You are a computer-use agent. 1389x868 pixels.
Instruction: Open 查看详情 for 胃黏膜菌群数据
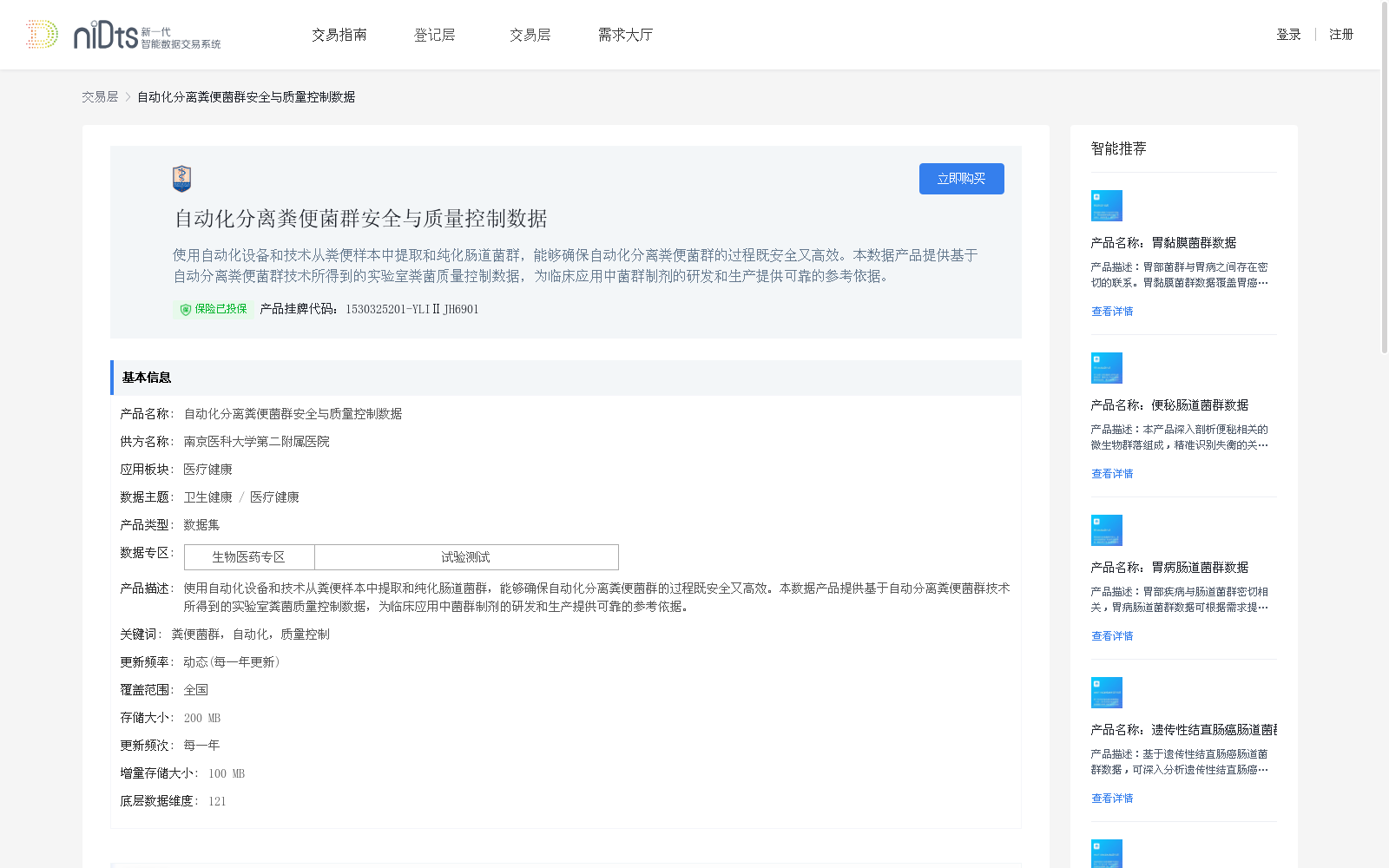coord(1112,312)
